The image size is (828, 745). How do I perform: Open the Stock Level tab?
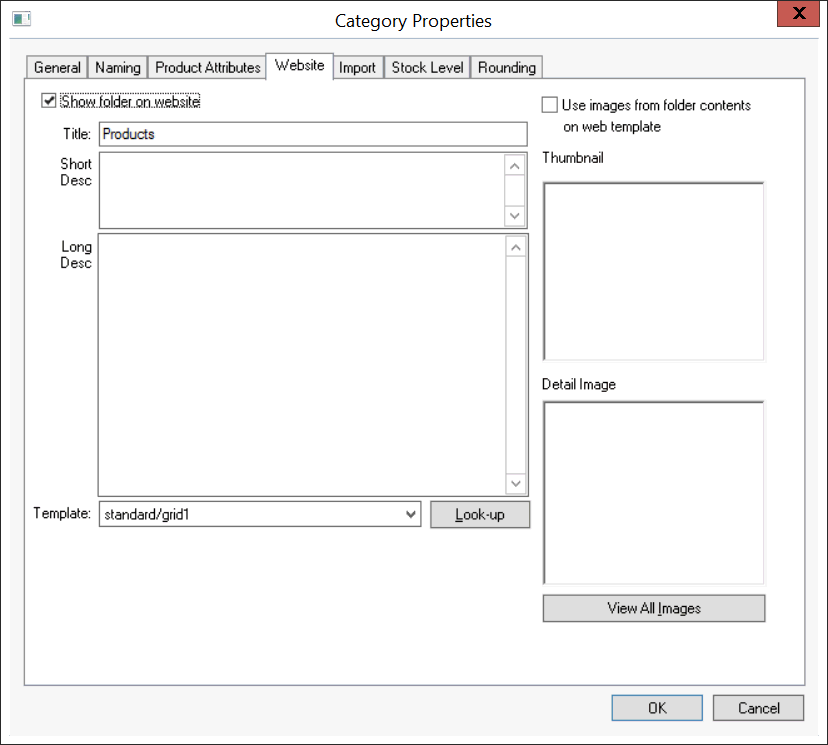427,68
